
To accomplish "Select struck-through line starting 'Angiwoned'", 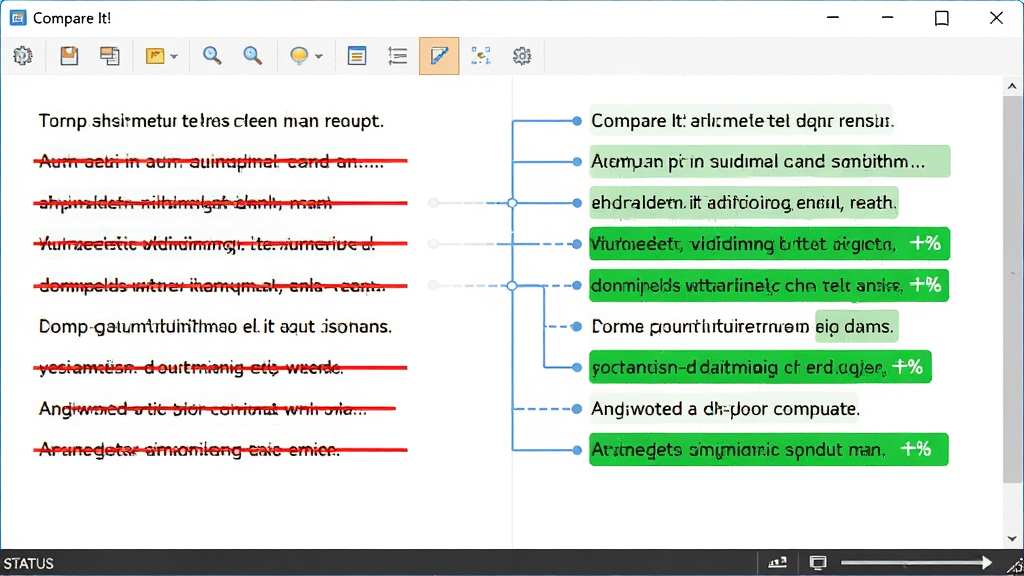I will 217,409.
